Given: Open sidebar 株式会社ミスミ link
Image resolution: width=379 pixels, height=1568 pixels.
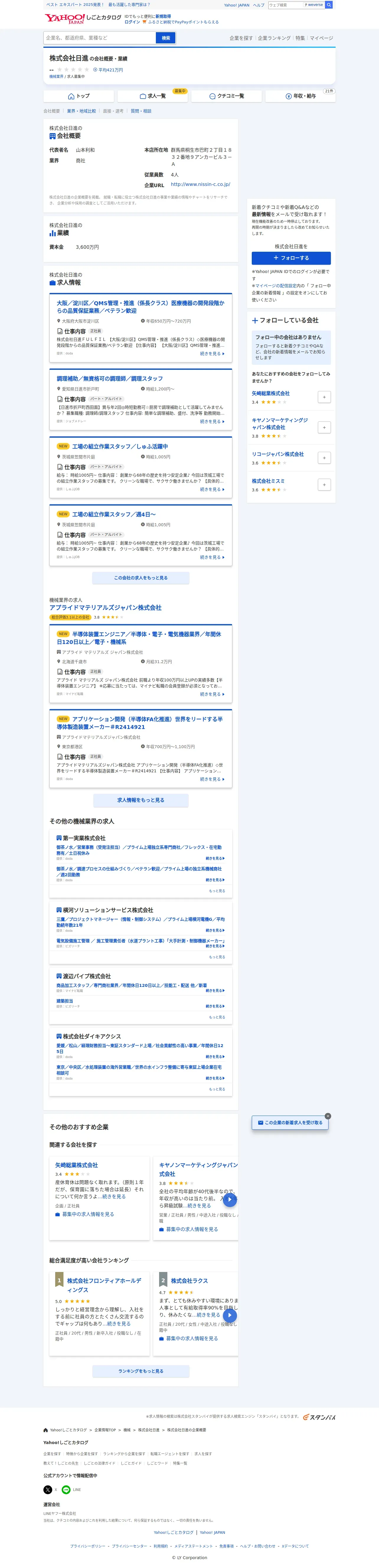Looking at the screenshot, I should click(x=268, y=481).
